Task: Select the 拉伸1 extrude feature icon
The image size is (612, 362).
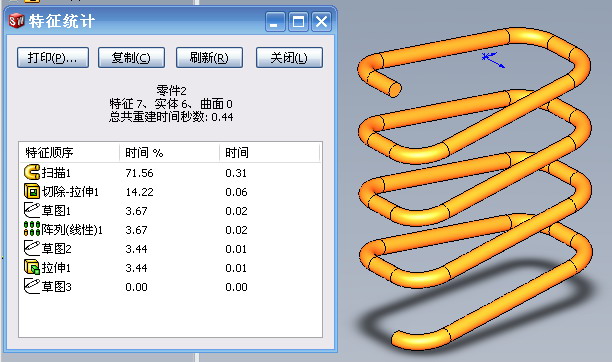Action: tap(32, 267)
